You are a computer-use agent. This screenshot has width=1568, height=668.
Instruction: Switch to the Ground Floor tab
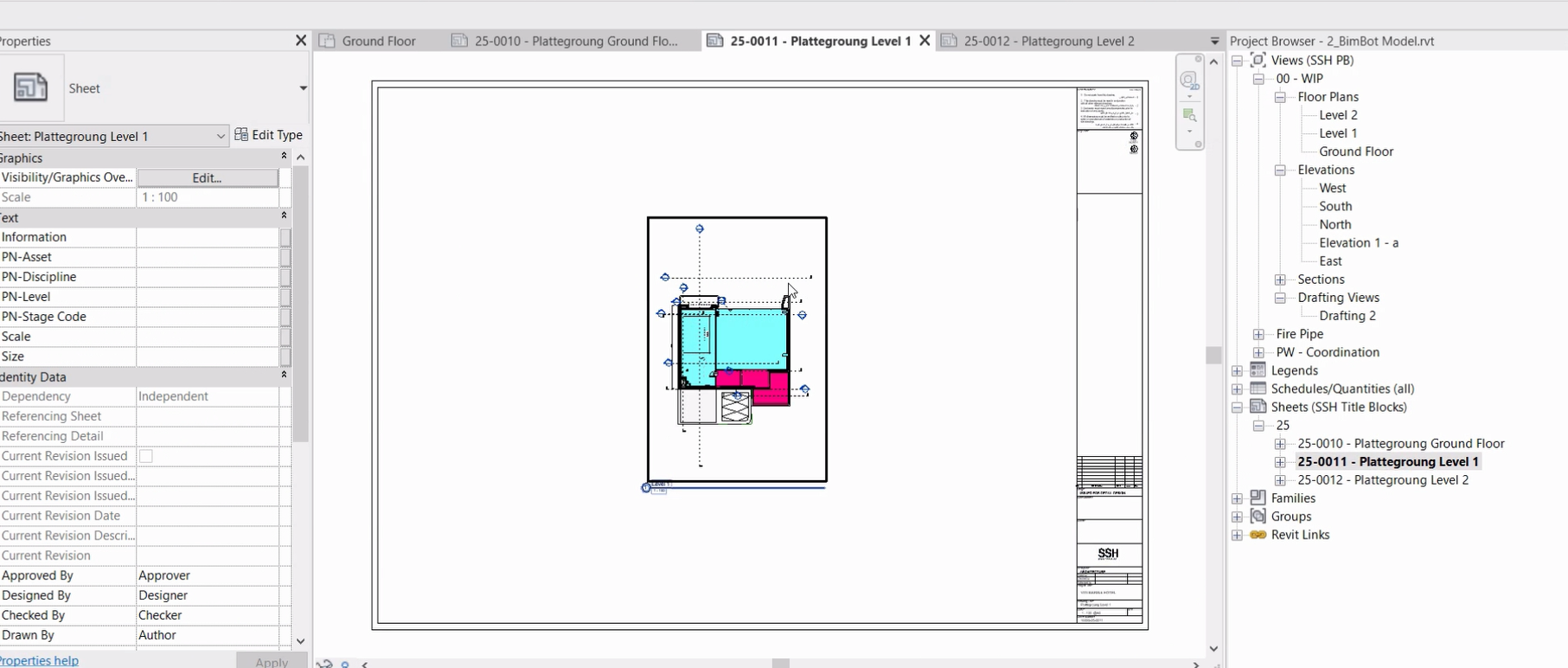(379, 41)
